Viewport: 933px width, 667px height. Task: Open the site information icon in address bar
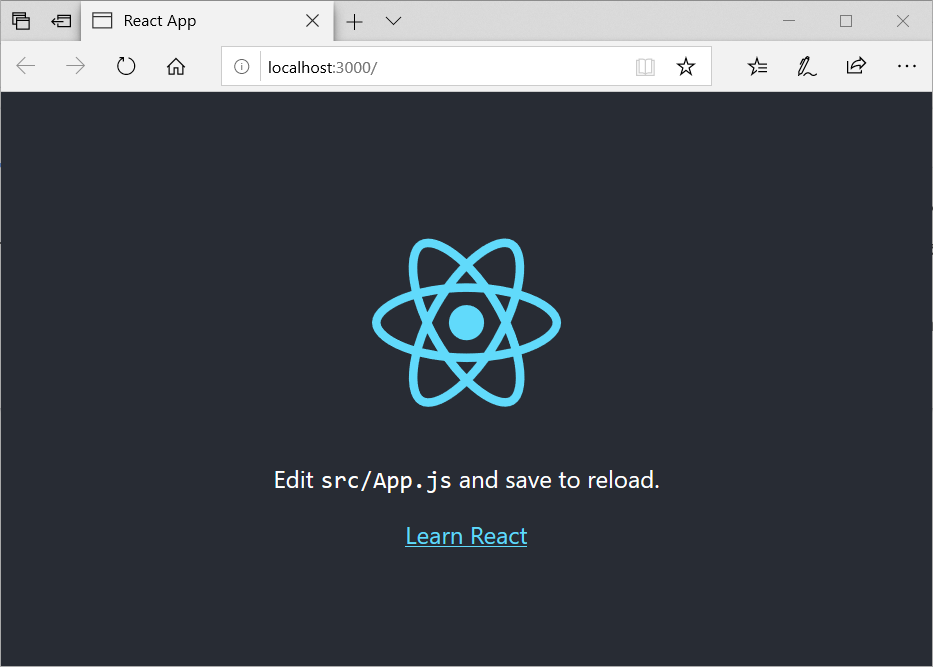tap(242, 66)
